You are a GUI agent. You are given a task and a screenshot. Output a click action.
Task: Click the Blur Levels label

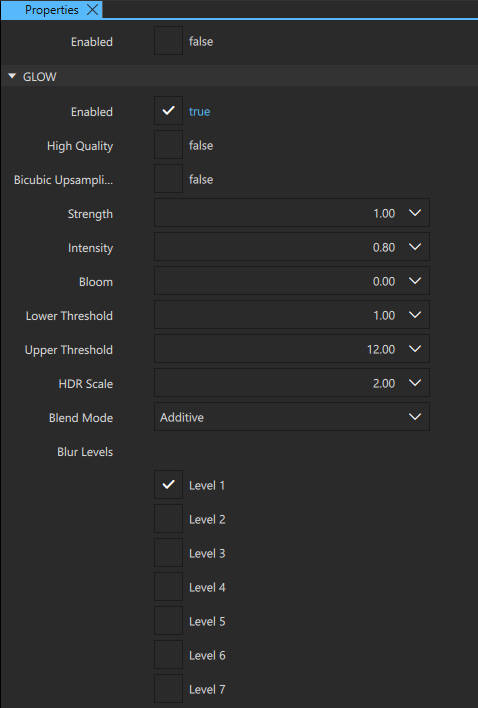[85, 452]
